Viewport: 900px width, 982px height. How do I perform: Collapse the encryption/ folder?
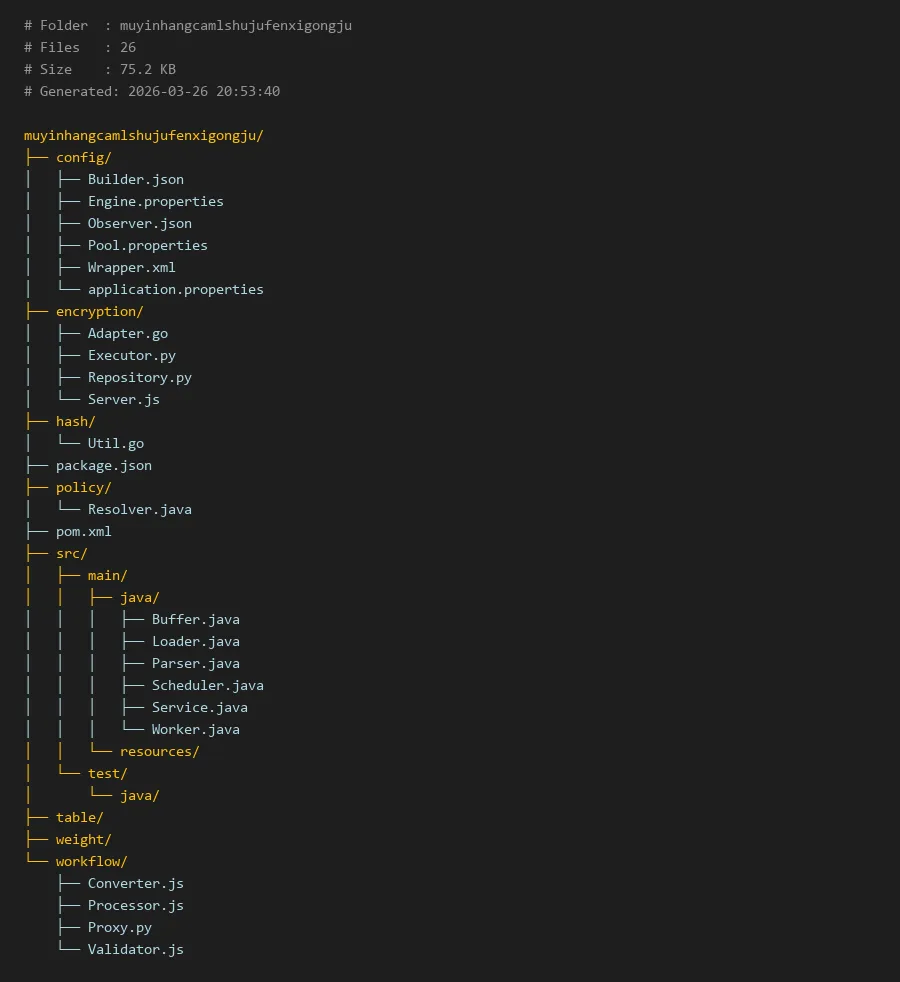[x=100, y=311]
